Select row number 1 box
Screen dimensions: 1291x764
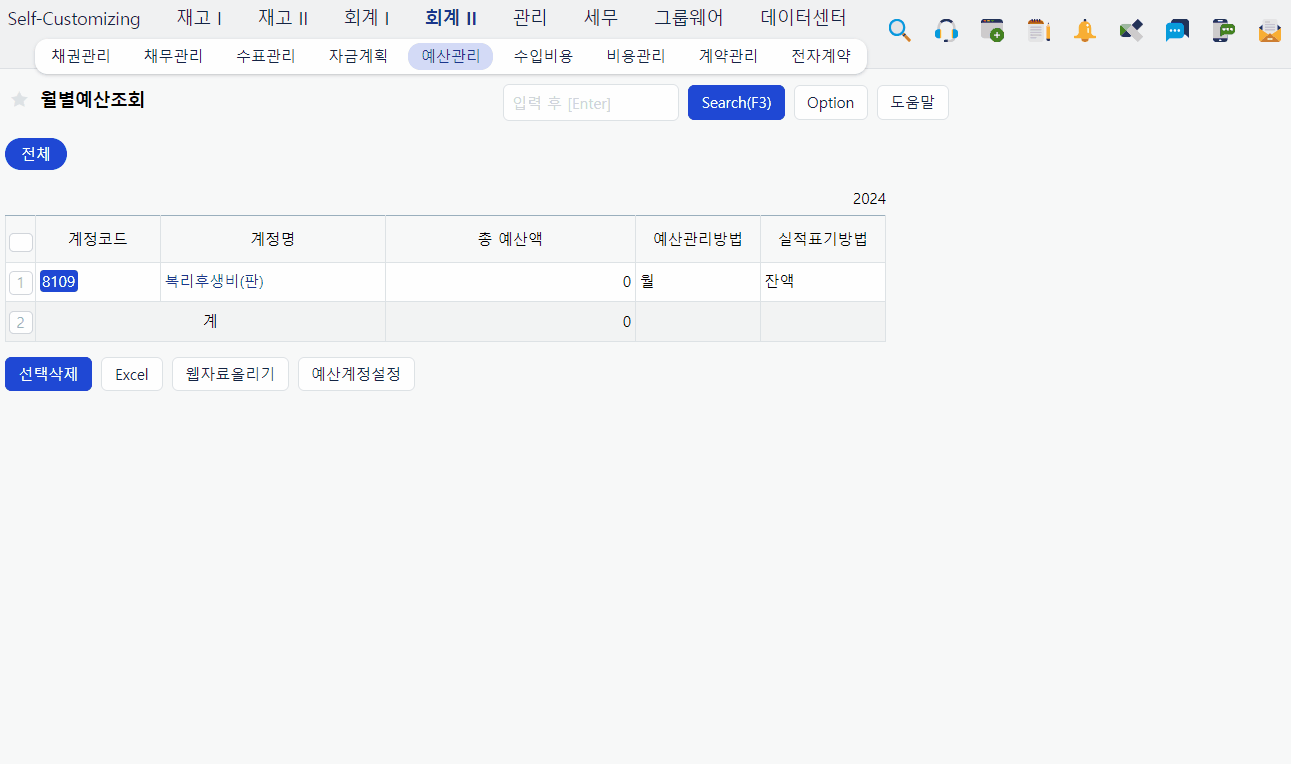coord(21,283)
